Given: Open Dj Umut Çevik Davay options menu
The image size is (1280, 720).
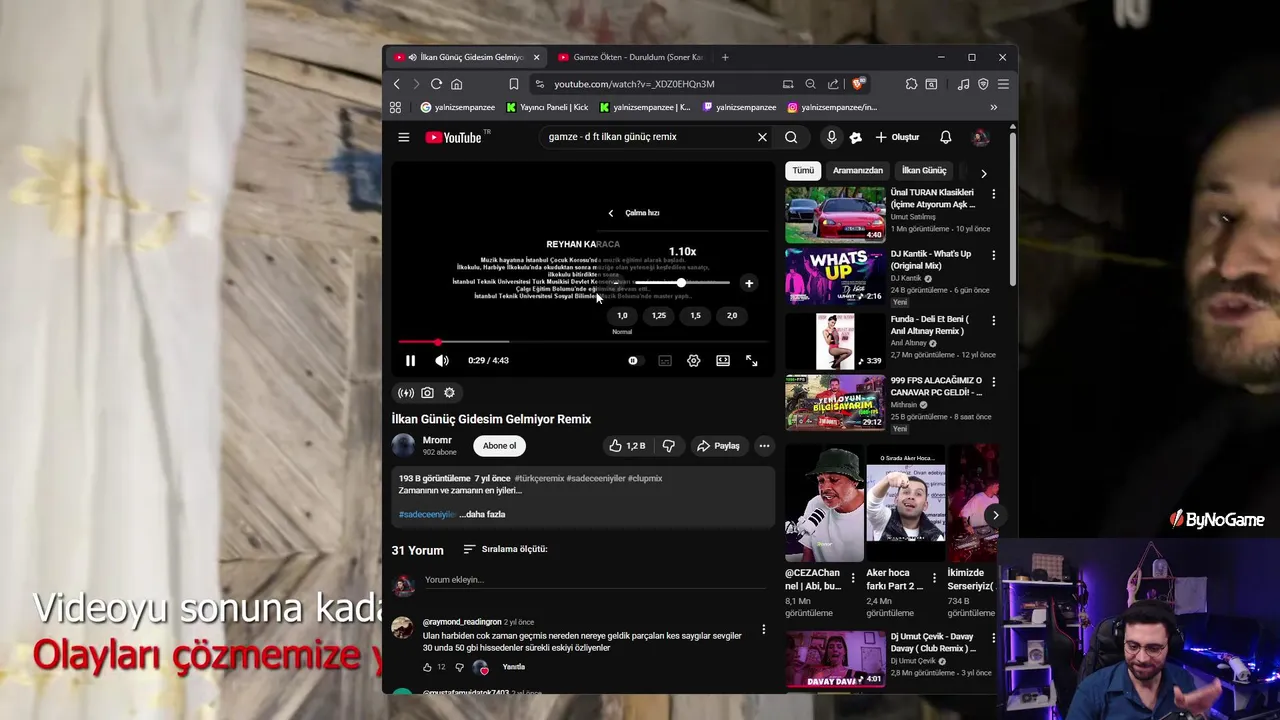Looking at the screenshot, I should pos(993,638).
